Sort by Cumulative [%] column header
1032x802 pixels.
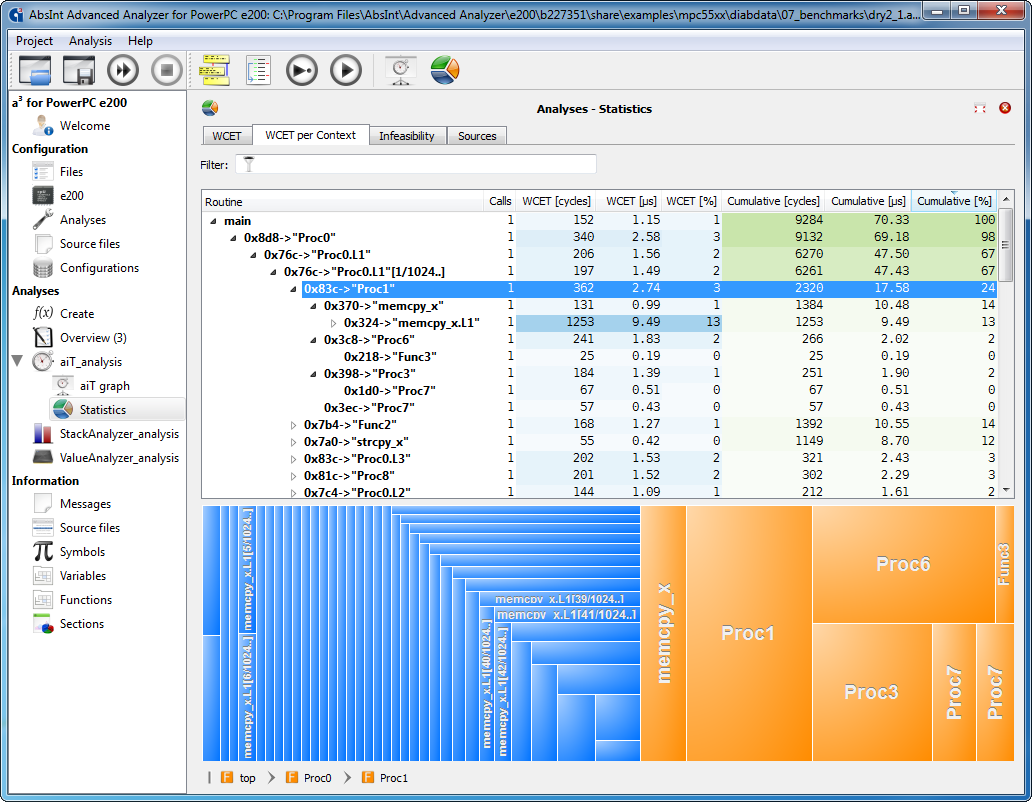pos(954,201)
